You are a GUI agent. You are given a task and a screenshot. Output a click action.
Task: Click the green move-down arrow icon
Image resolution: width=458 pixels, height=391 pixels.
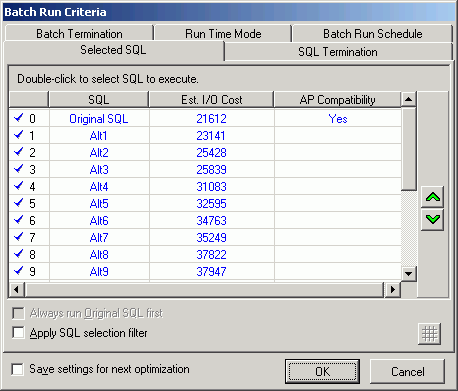(x=433, y=219)
